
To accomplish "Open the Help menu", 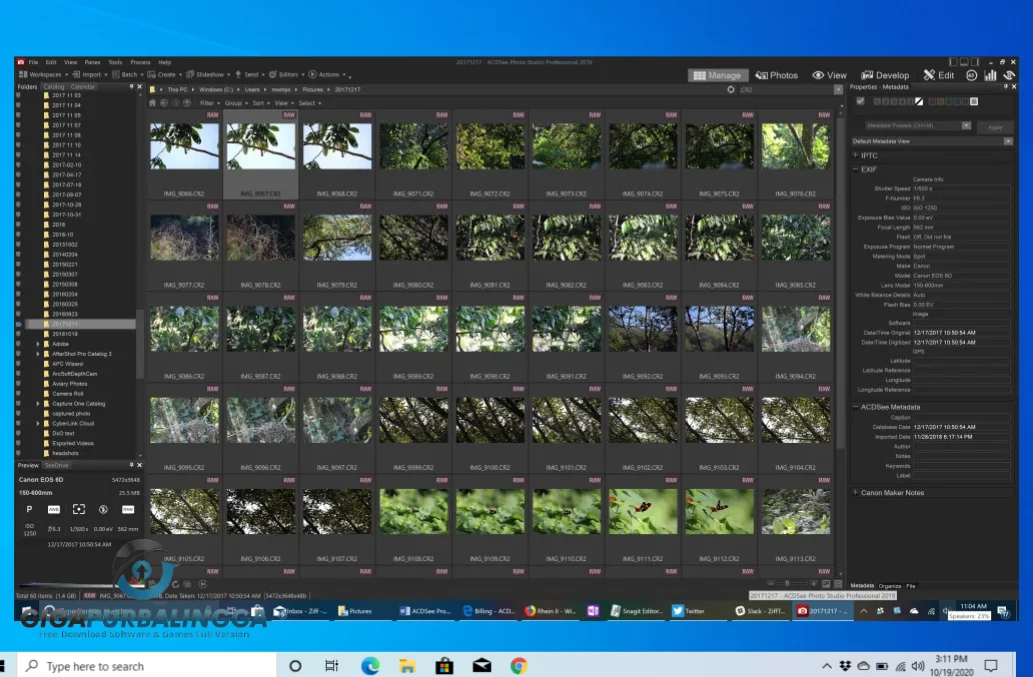I will [x=165, y=63].
